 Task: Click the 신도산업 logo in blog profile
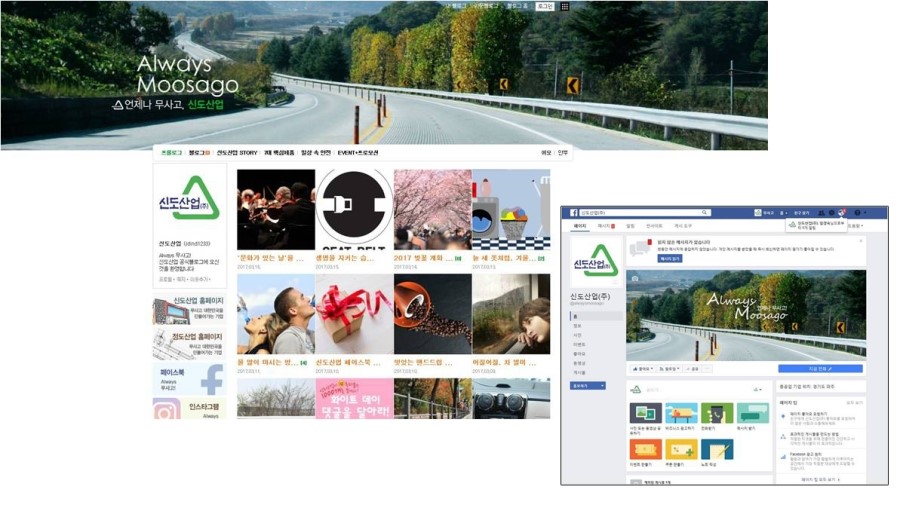(x=189, y=199)
